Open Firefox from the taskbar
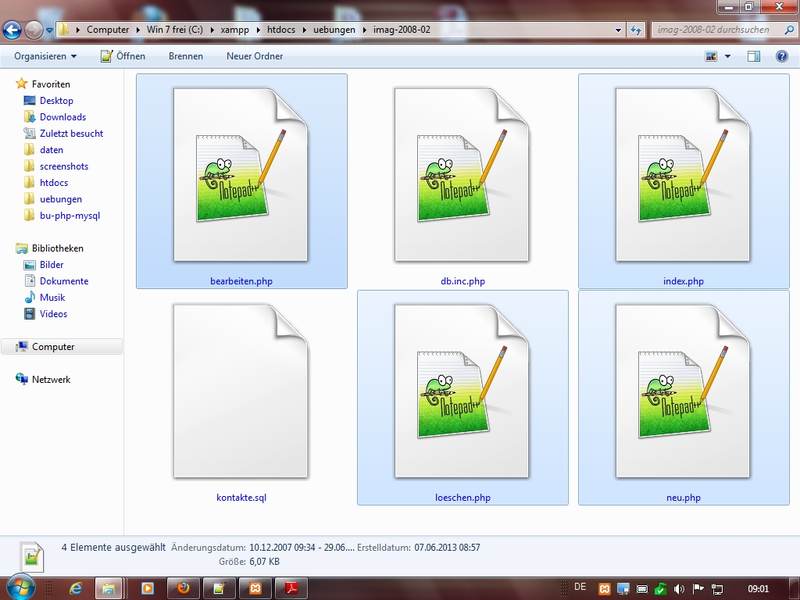This screenshot has height=600, width=800. click(x=182, y=587)
